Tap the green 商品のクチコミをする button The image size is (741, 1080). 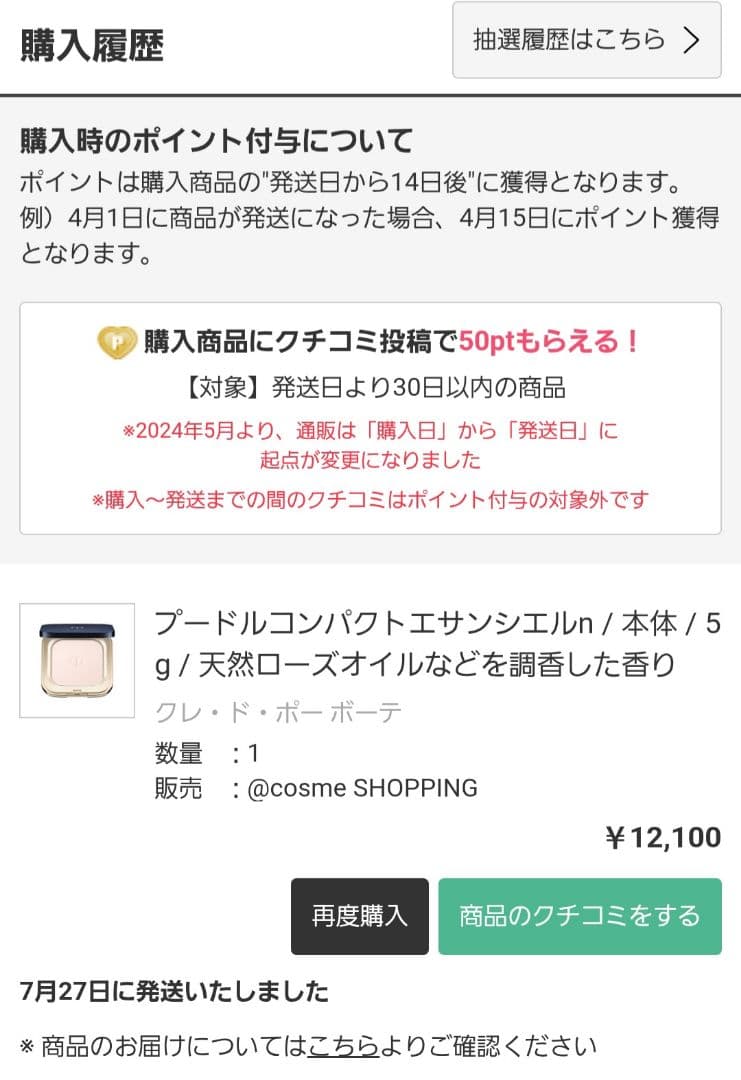[x=579, y=916]
